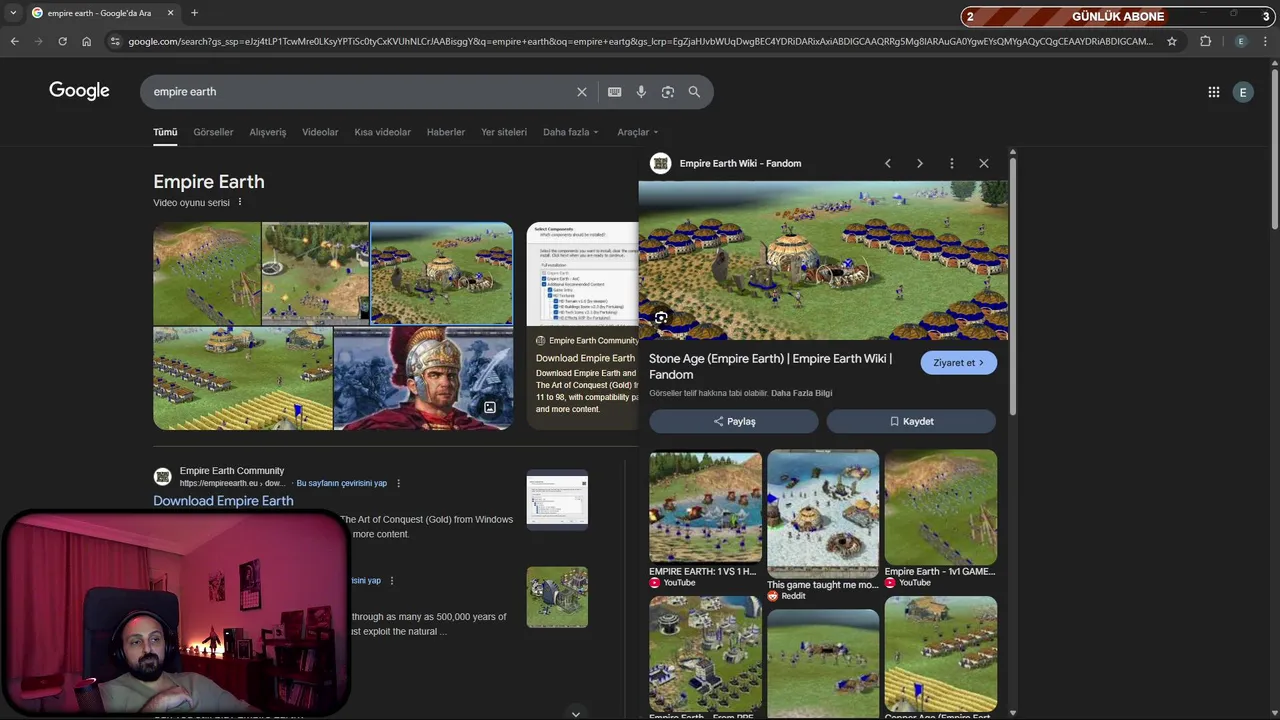Open the large Stone Age preview image
Viewport: 1280px width, 720px height.
[823, 261]
